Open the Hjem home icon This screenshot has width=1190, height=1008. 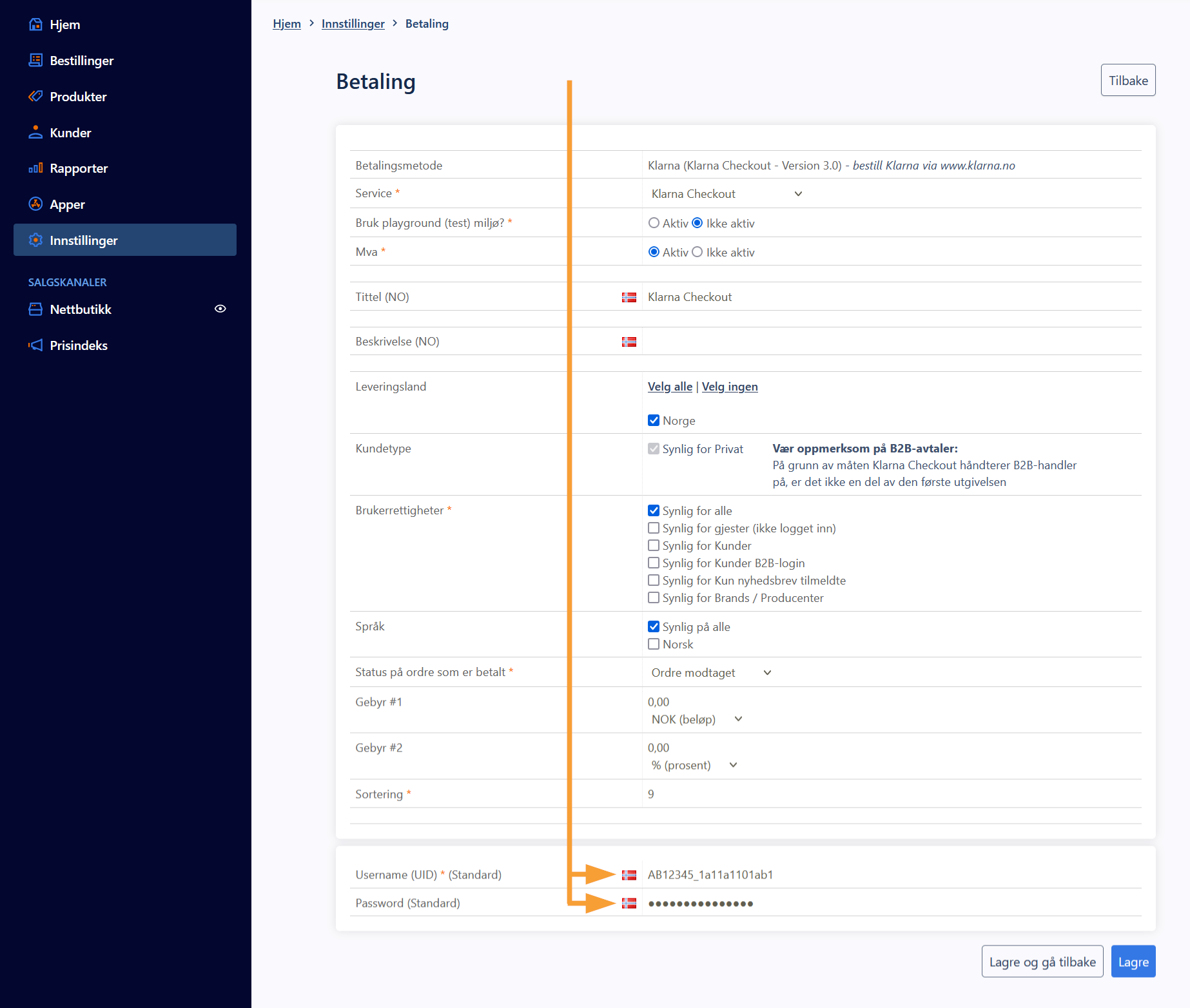tap(35, 24)
